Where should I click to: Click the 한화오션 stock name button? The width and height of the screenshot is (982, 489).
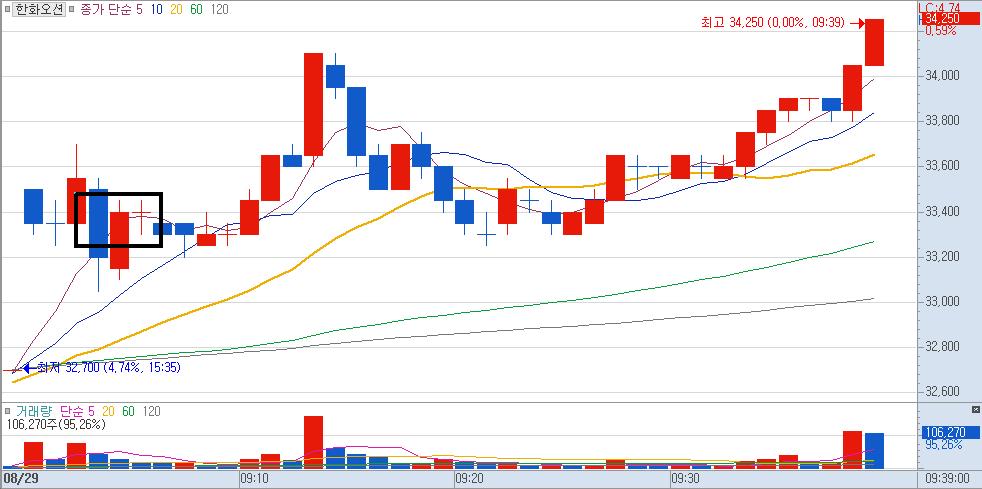coord(39,10)
